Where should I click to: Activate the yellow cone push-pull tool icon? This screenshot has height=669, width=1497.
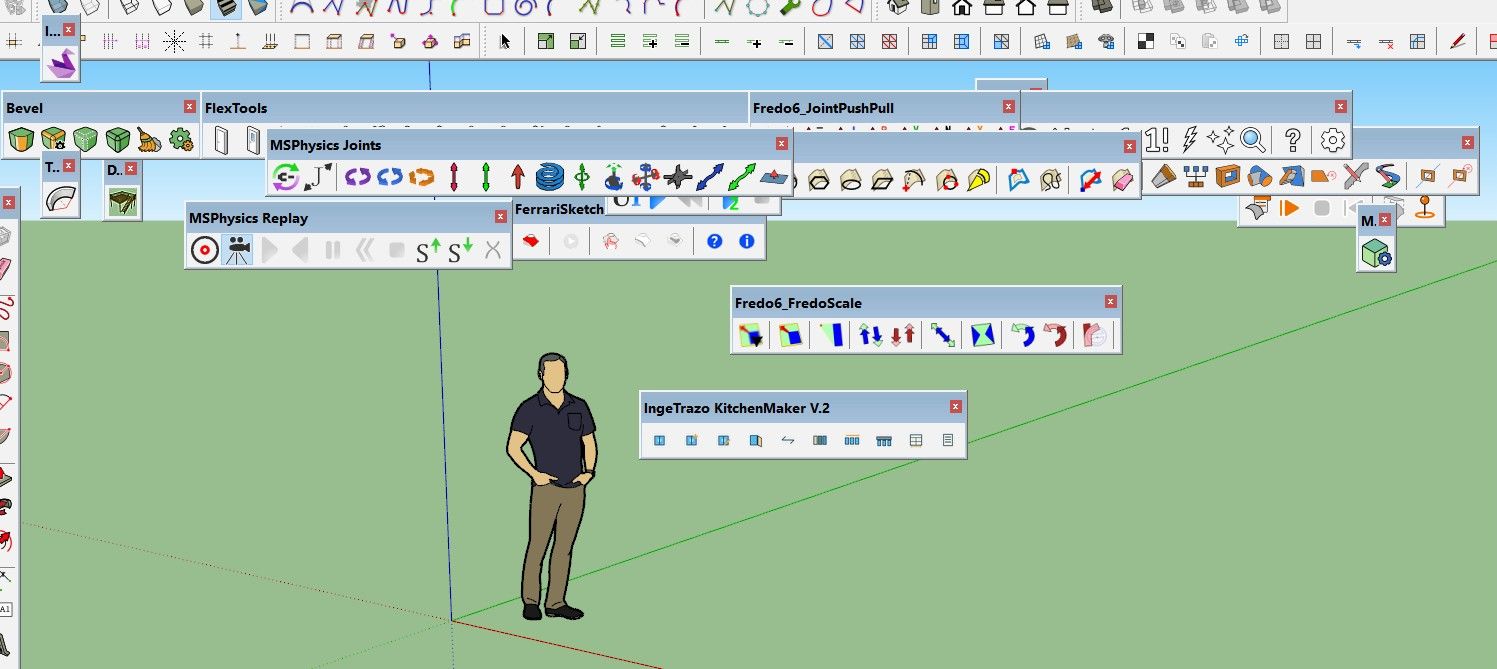979,180
